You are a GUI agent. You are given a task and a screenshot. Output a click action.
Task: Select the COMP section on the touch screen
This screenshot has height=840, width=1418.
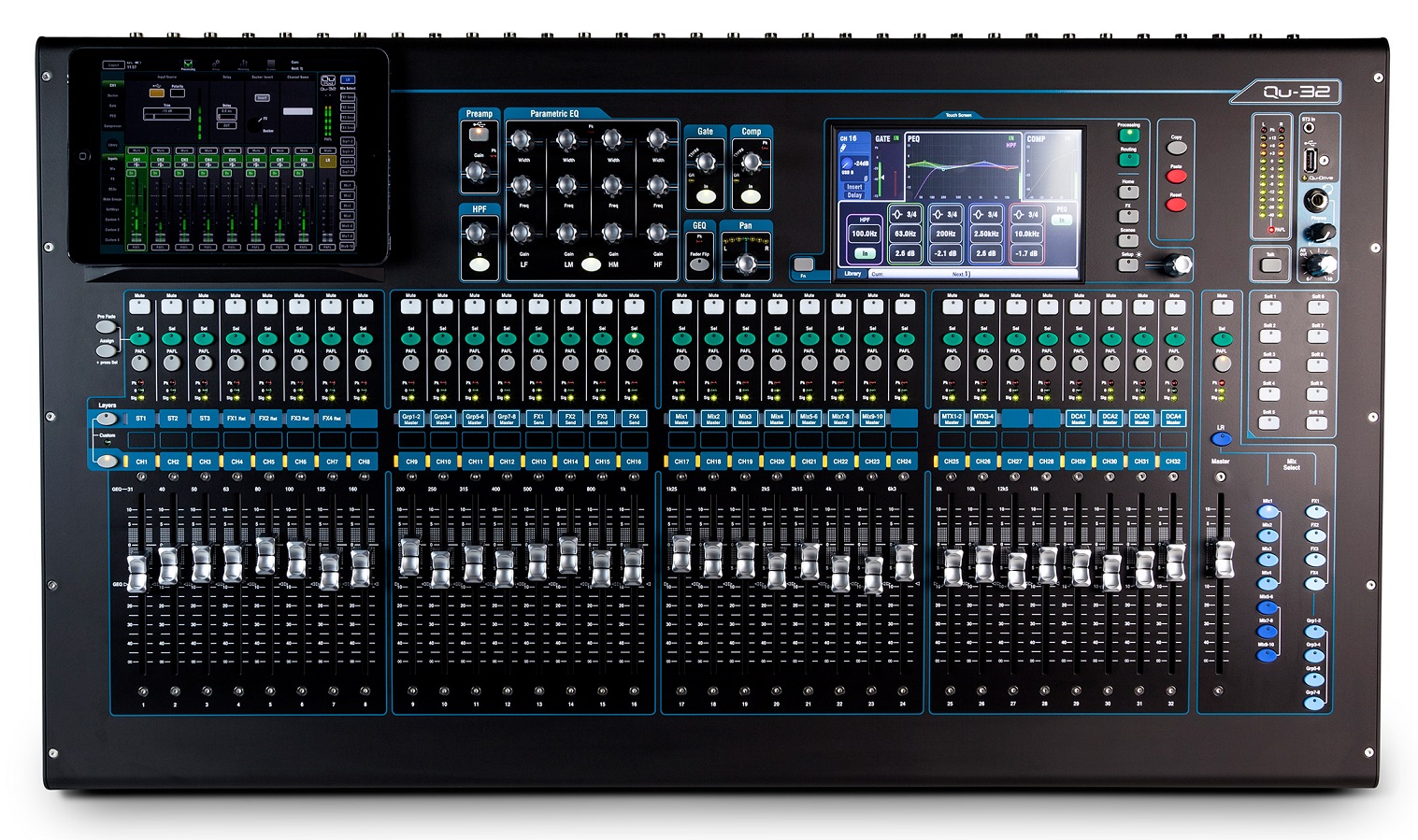point(1052,165)
